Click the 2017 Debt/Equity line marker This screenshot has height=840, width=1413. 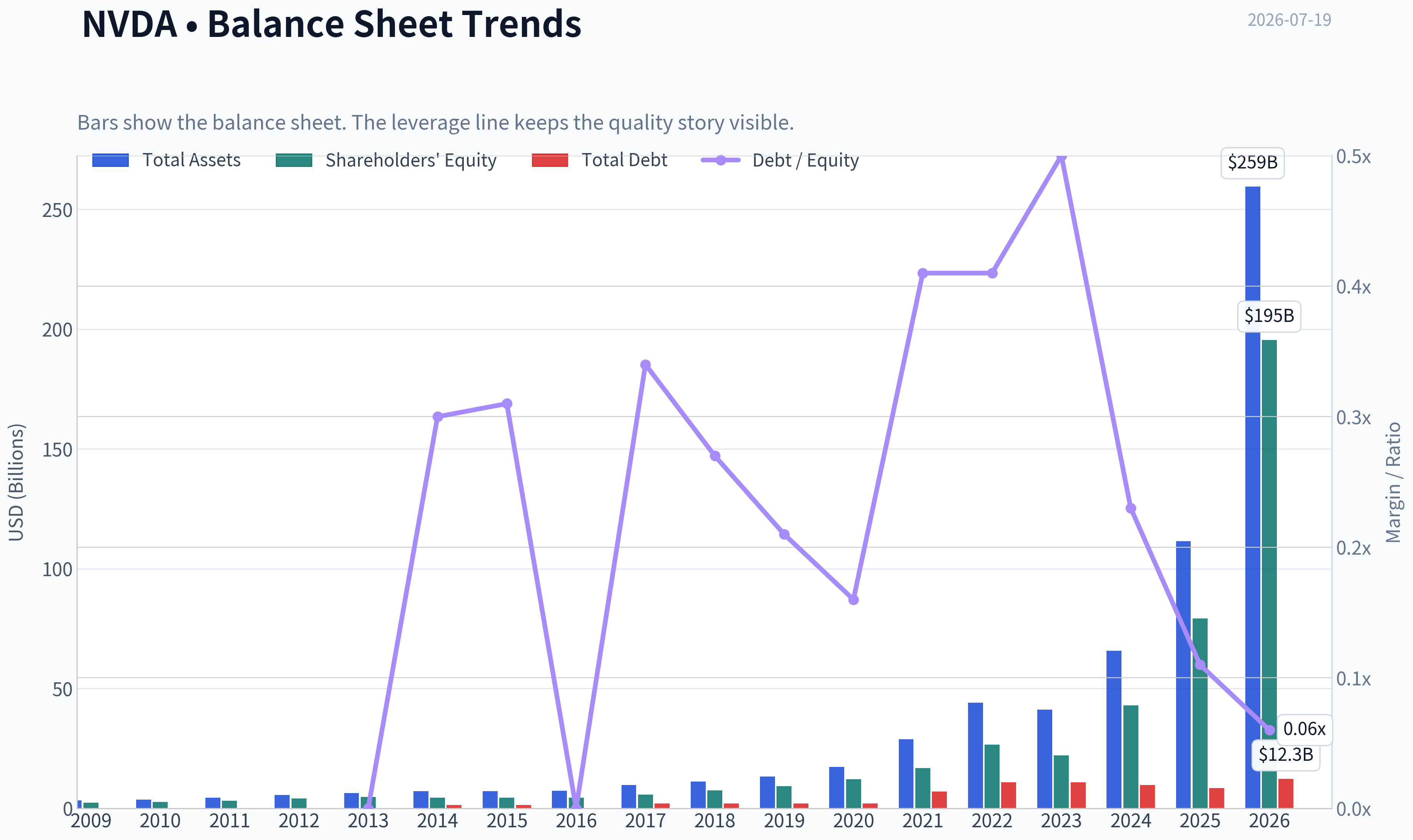pyautogui.click(x=646, y=365)
